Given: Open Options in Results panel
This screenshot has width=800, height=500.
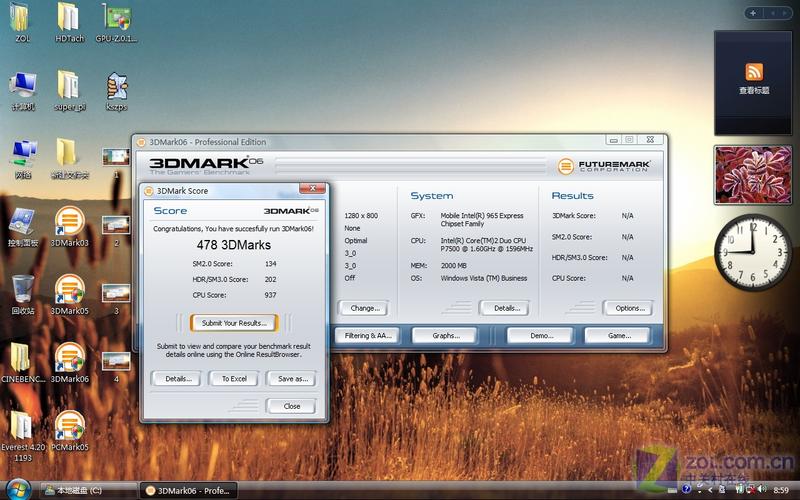Looking at the screenshot, I should click(630, 308).
